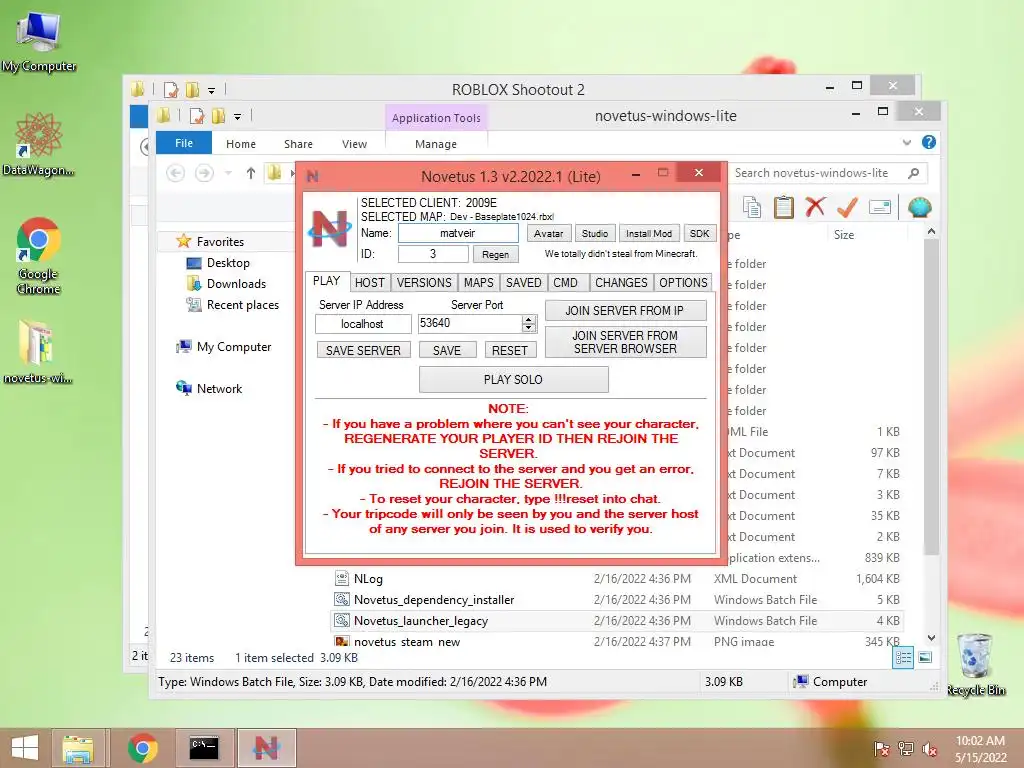Open the Recycle Bin

click(976, 665)
